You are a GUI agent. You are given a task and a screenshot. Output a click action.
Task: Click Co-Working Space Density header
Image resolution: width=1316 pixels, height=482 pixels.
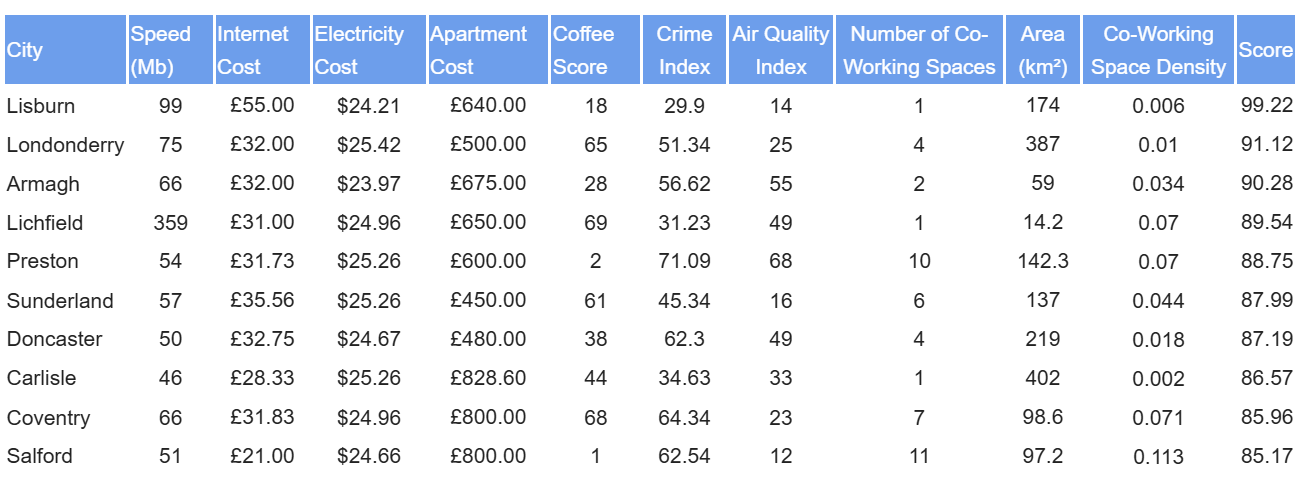(x=1158, y=50)
